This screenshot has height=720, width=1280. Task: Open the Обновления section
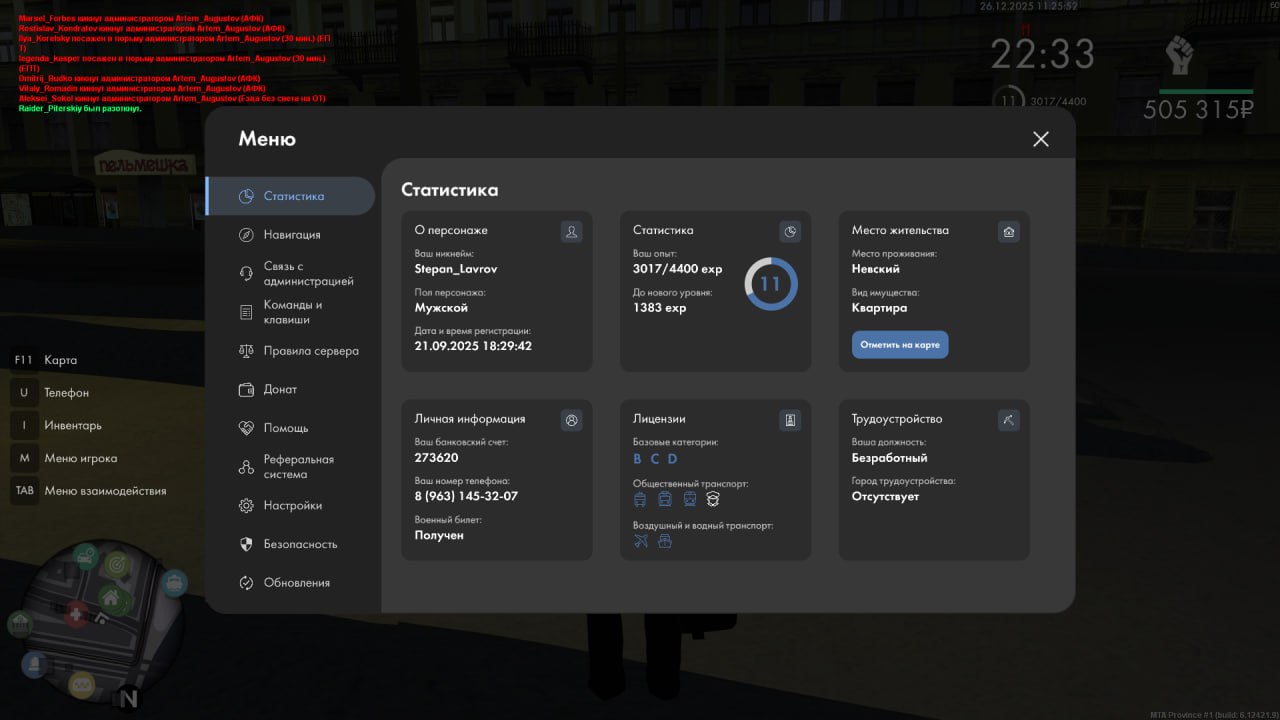(296, 583)
